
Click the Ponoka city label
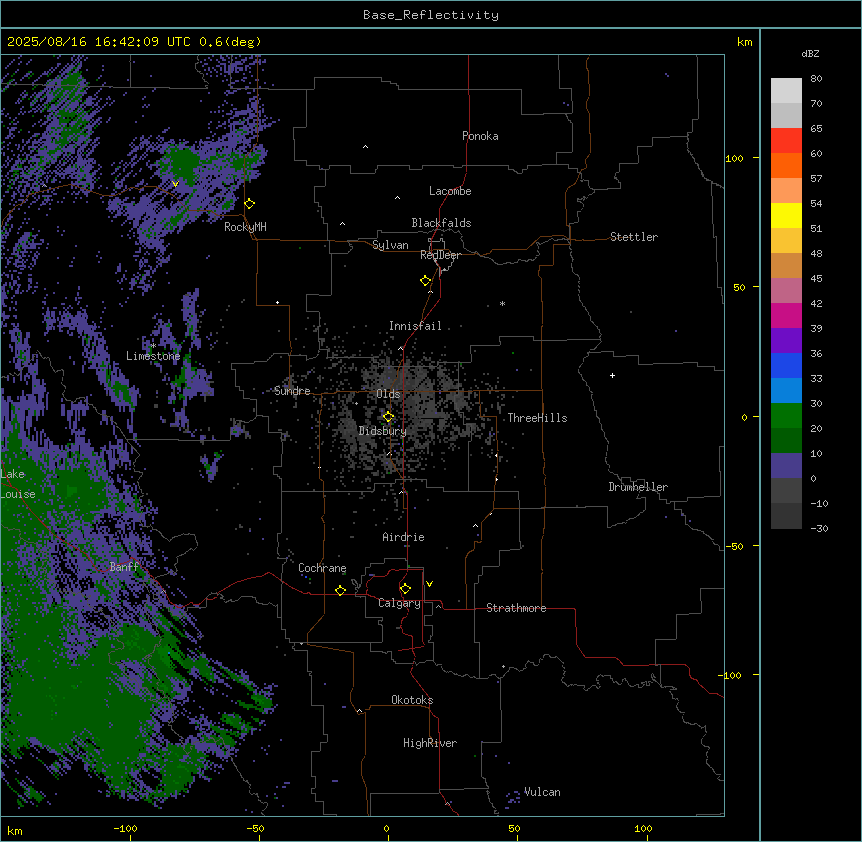point(480,136)
